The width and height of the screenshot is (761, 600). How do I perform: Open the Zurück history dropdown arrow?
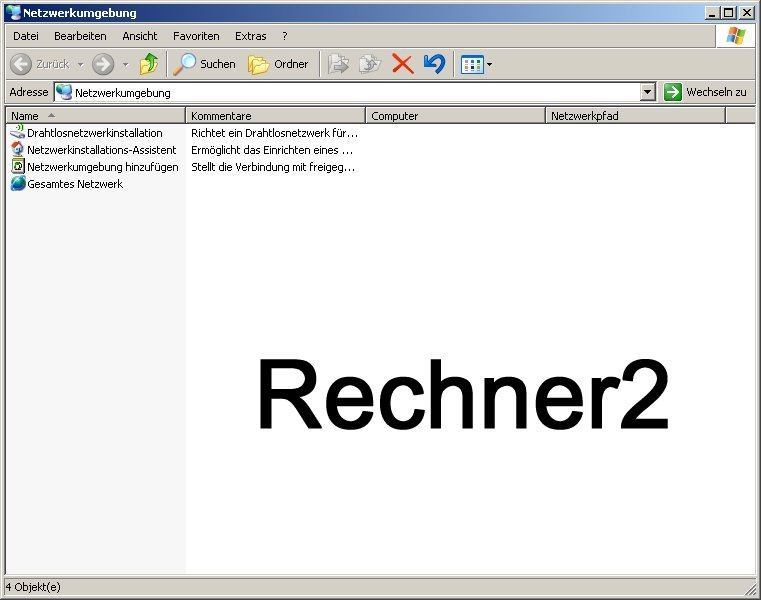click(x=81, y=64)
